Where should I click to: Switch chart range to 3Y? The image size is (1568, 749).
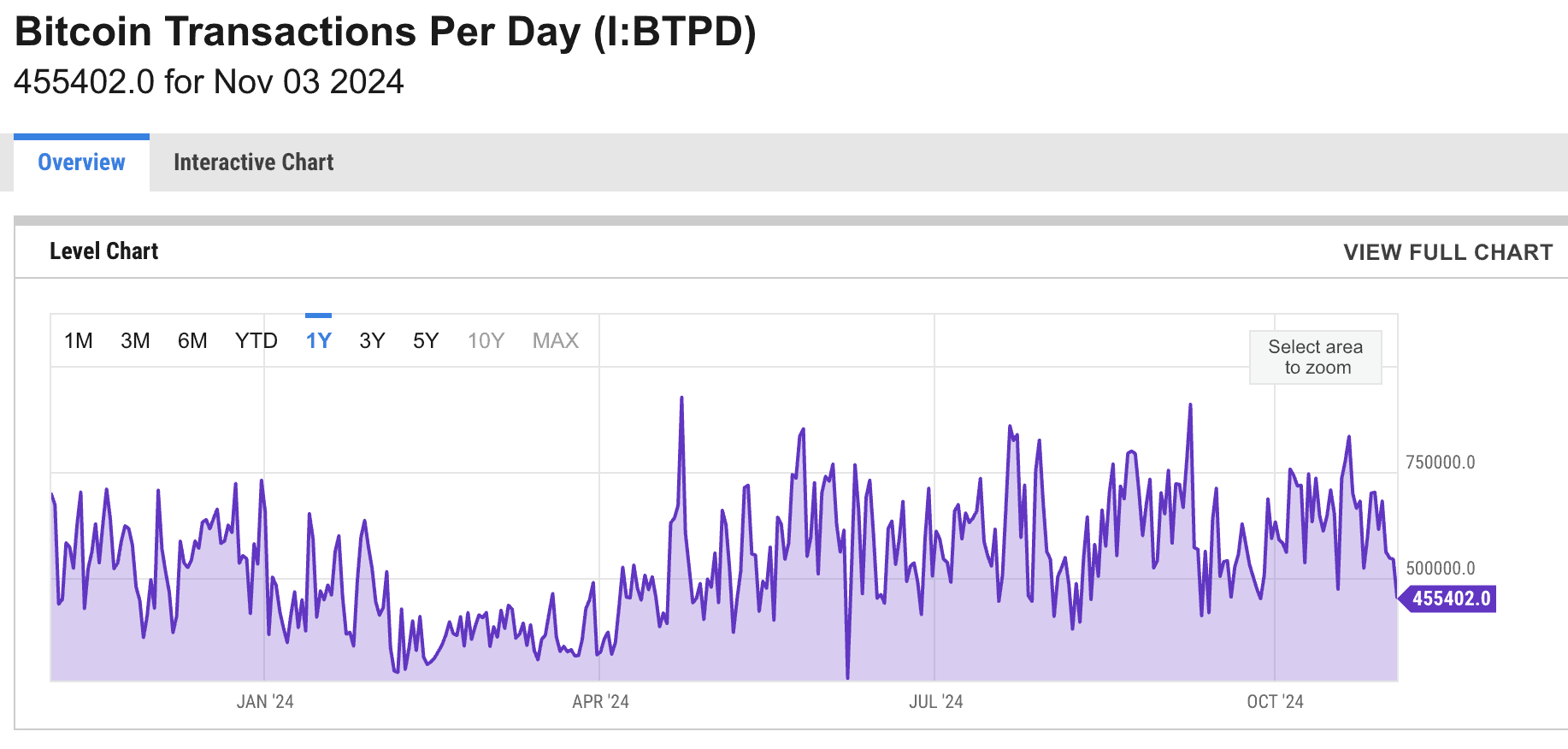point(372,341)
